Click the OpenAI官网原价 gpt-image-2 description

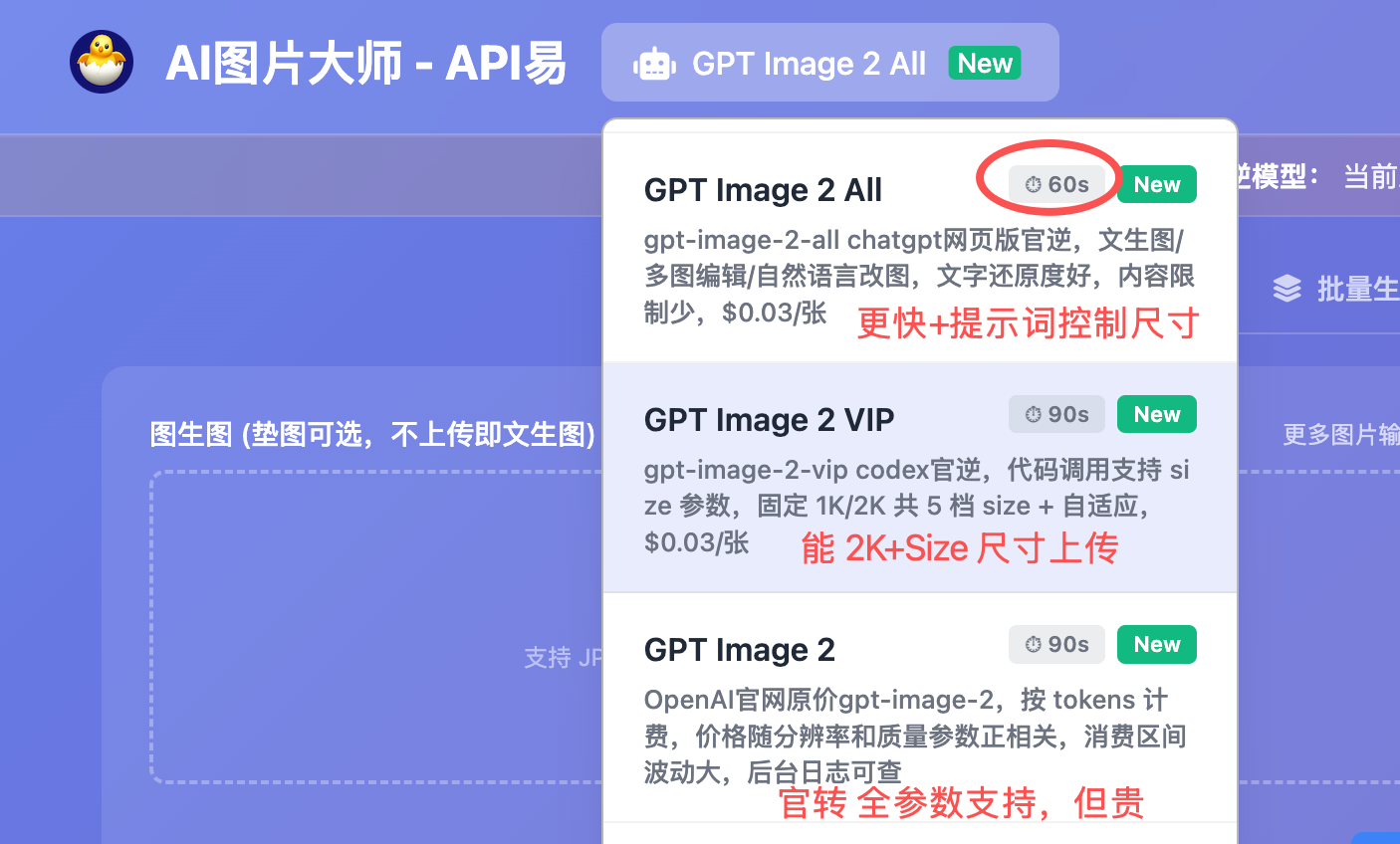(x=914, y=737)
